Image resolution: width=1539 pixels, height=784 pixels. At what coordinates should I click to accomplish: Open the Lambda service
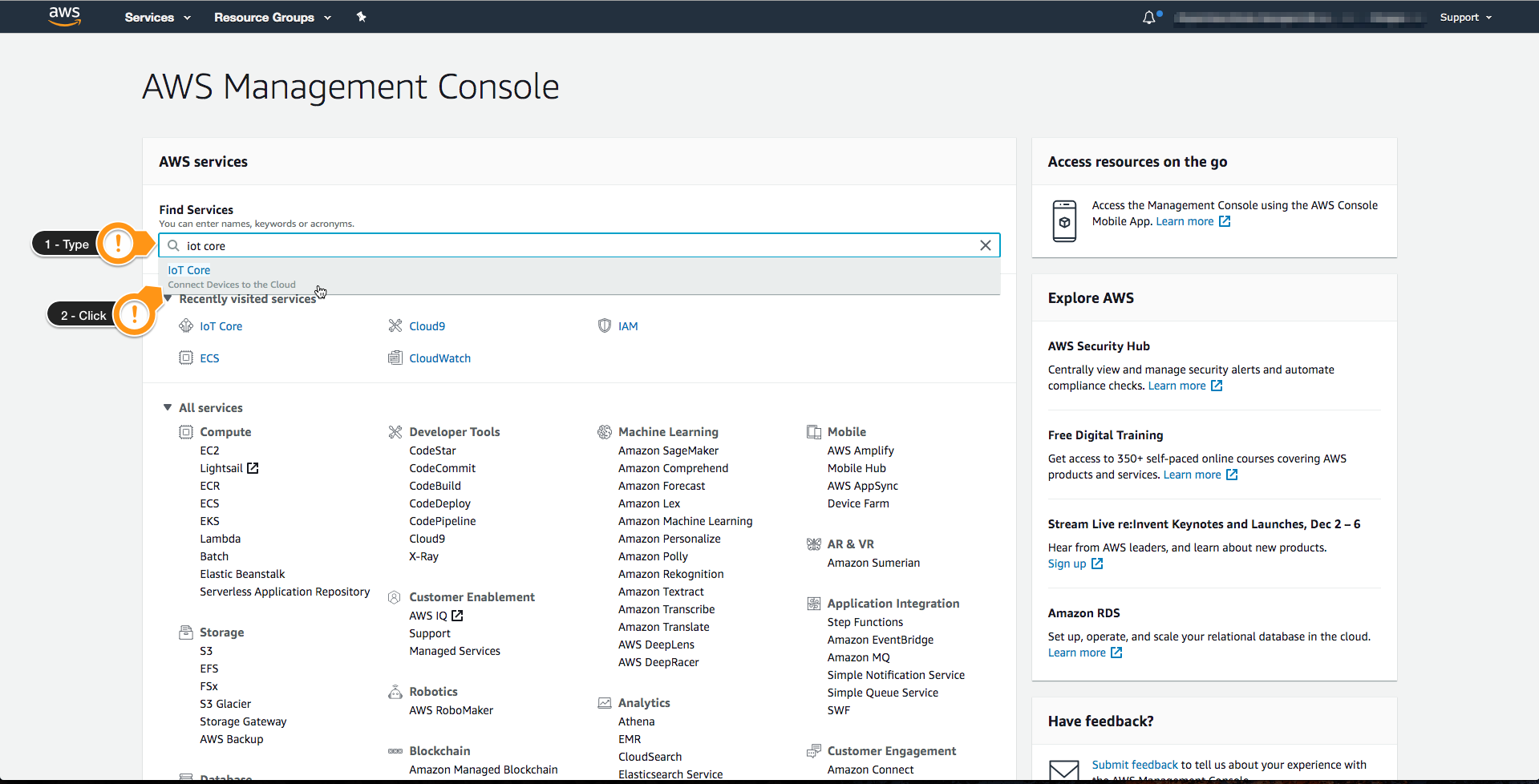pyautogui.click(x=220, y=539)
